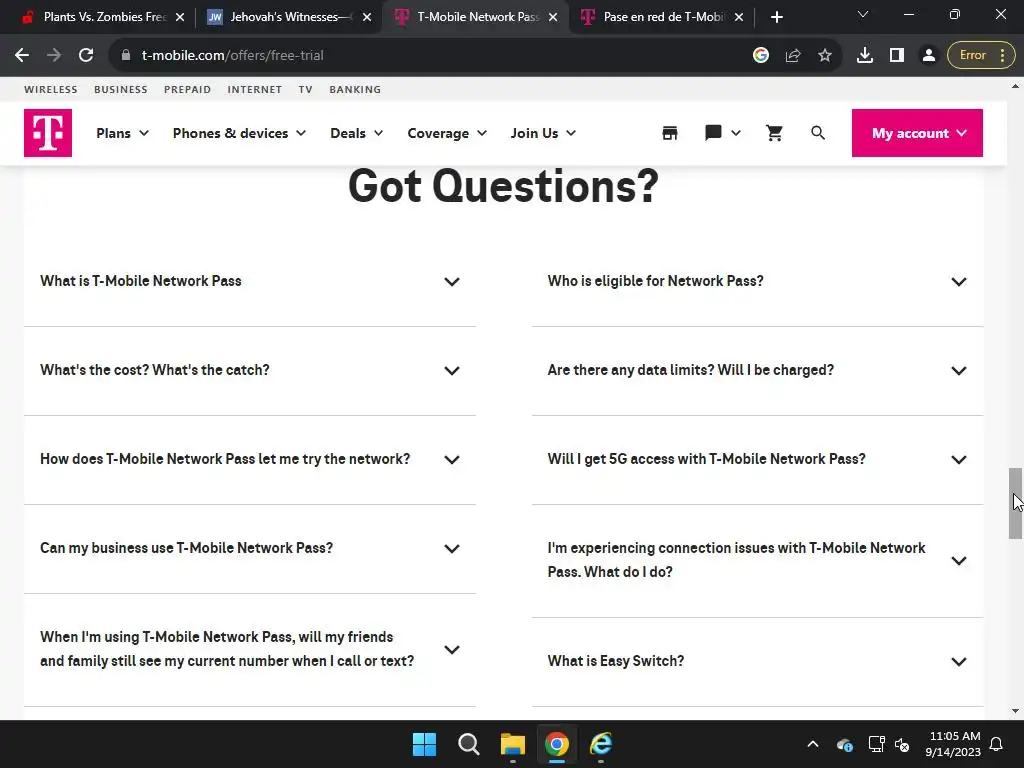Open notifications bell in taskbar

pos(996,744)
